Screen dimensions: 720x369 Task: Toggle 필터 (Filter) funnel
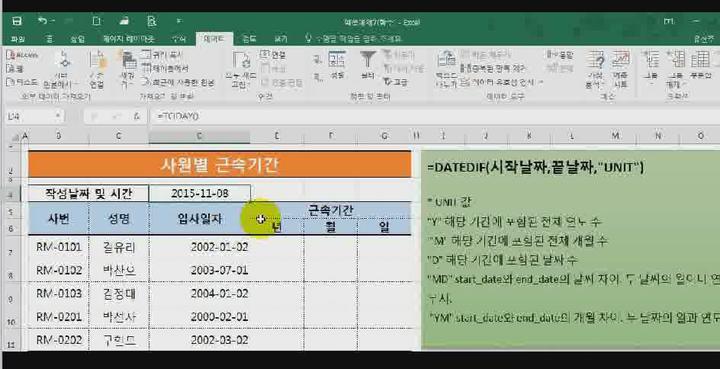pos(367,65)
